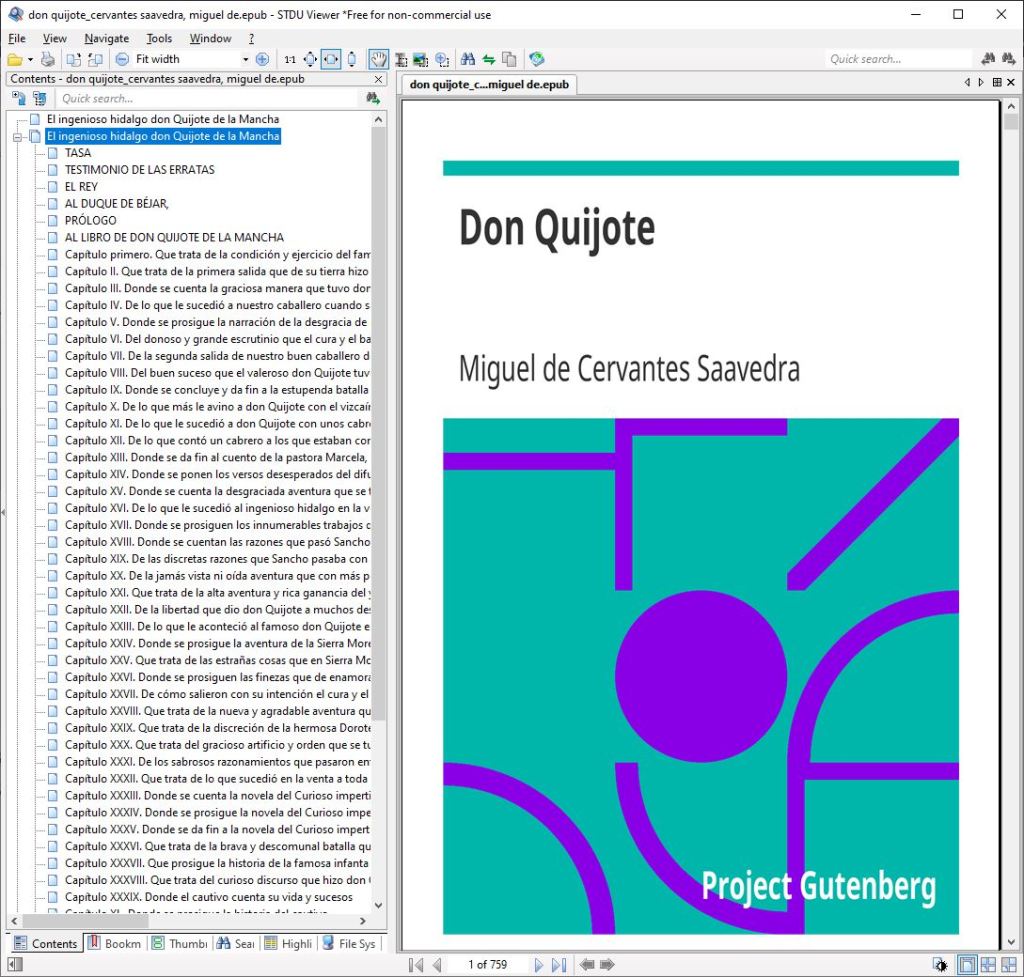
Task: Go to the next page arrow
Action: [538, 965]
